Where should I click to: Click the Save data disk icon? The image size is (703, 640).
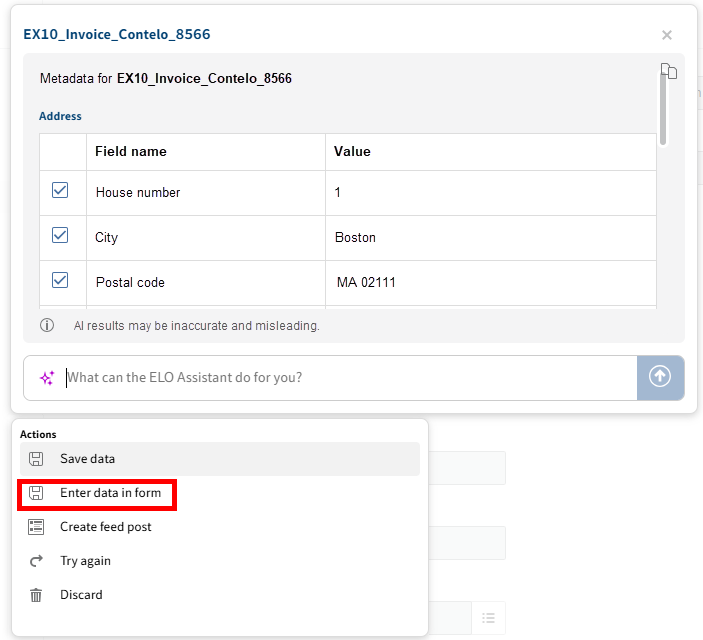36,459
